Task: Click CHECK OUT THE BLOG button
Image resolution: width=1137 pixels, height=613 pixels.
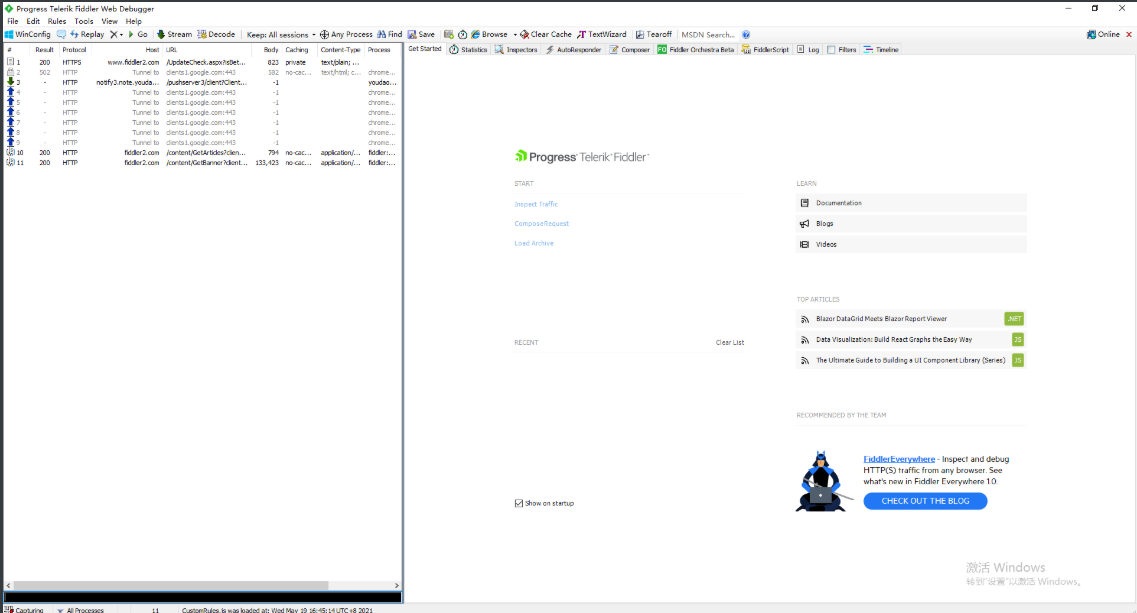Action: 925,501
